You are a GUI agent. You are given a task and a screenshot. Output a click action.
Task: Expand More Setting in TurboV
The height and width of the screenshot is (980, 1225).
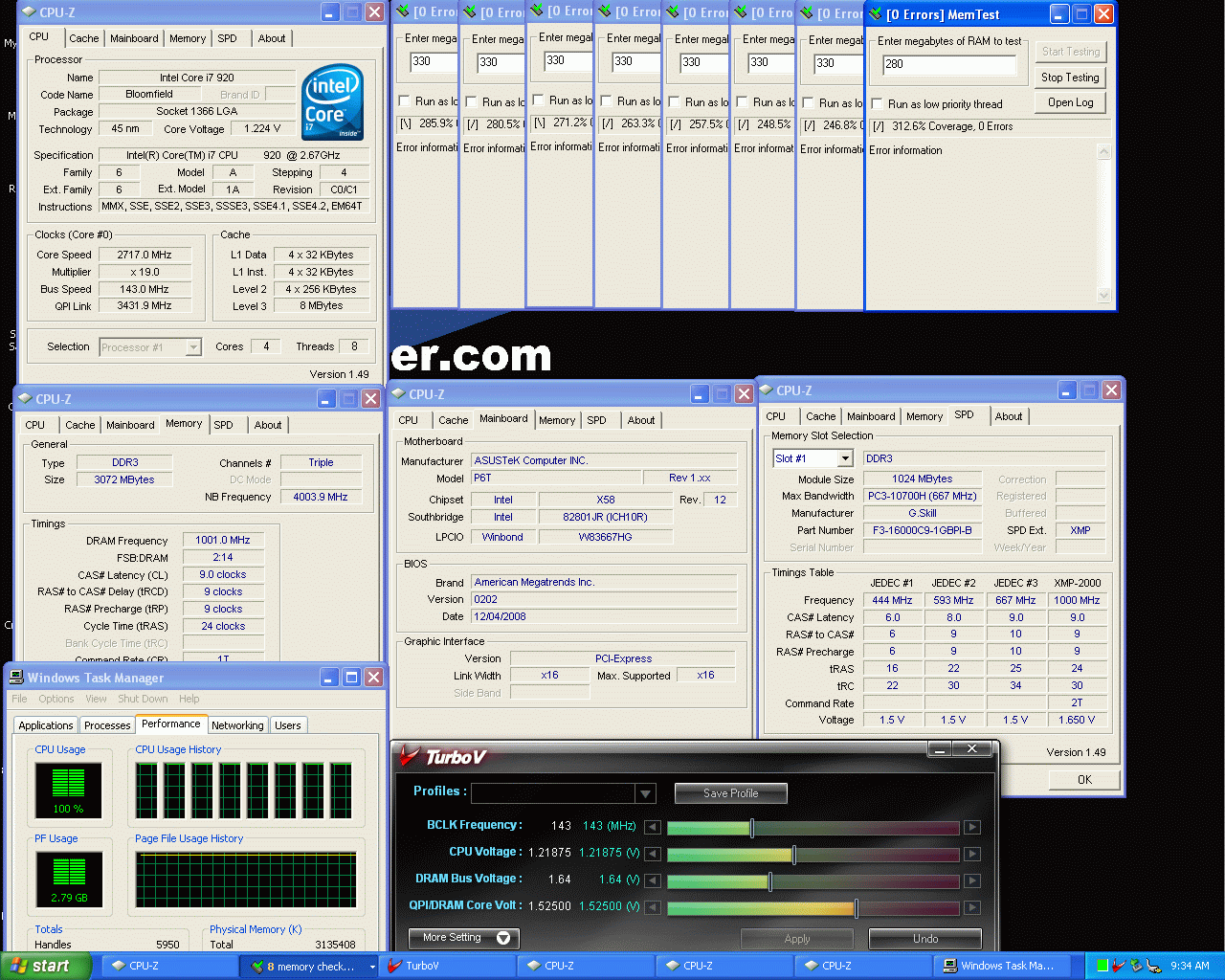click(464, 938)
